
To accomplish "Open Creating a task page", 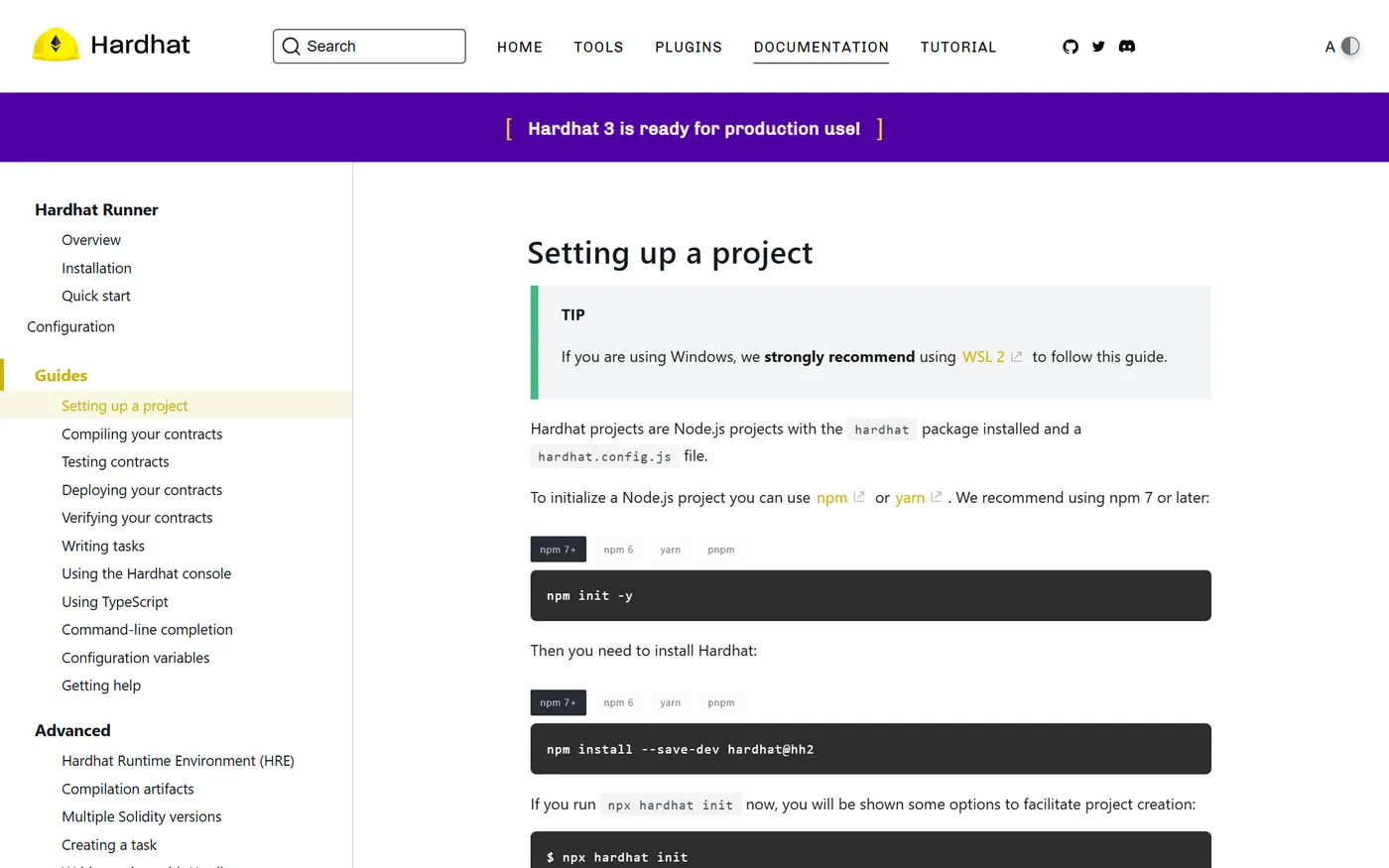I will pos(109,845).
